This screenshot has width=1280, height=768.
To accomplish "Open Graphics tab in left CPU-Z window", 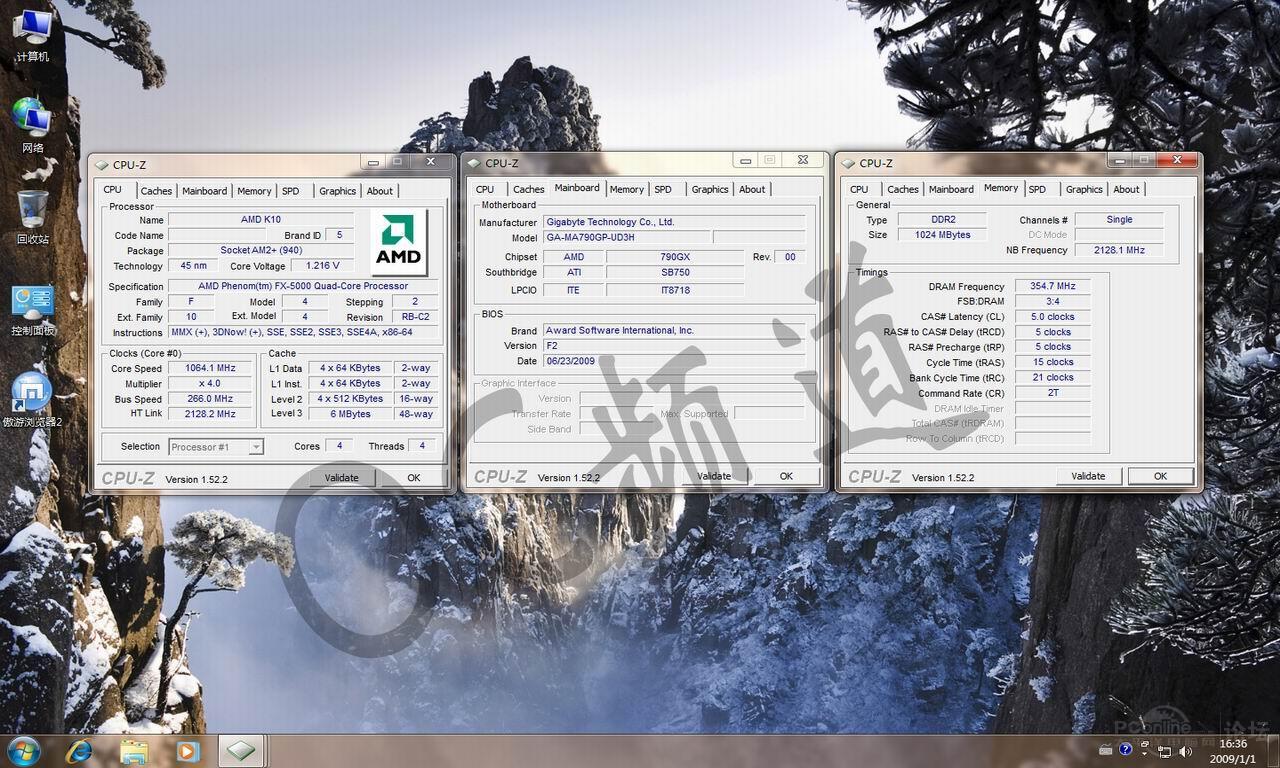I will point(337,191).
